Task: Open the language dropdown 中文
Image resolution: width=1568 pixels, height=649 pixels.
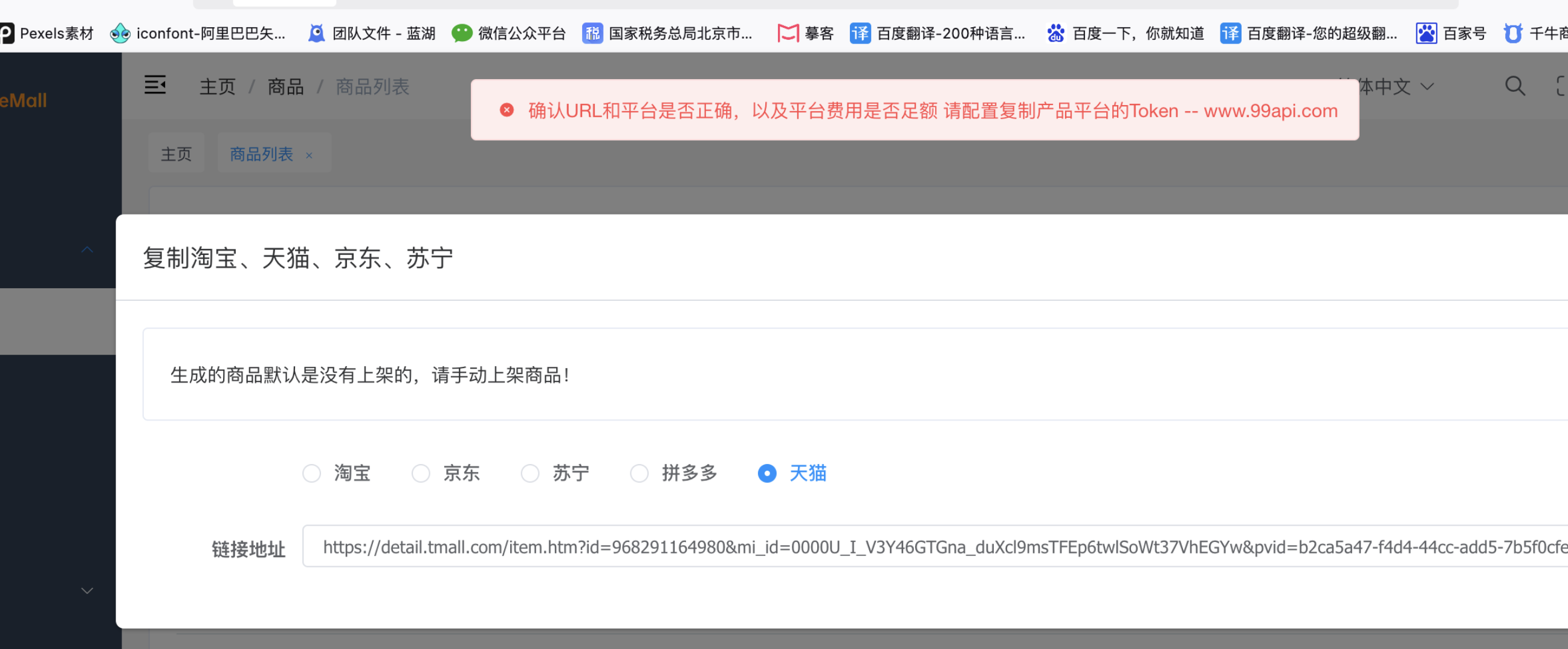Action: tap(1396, 86)
